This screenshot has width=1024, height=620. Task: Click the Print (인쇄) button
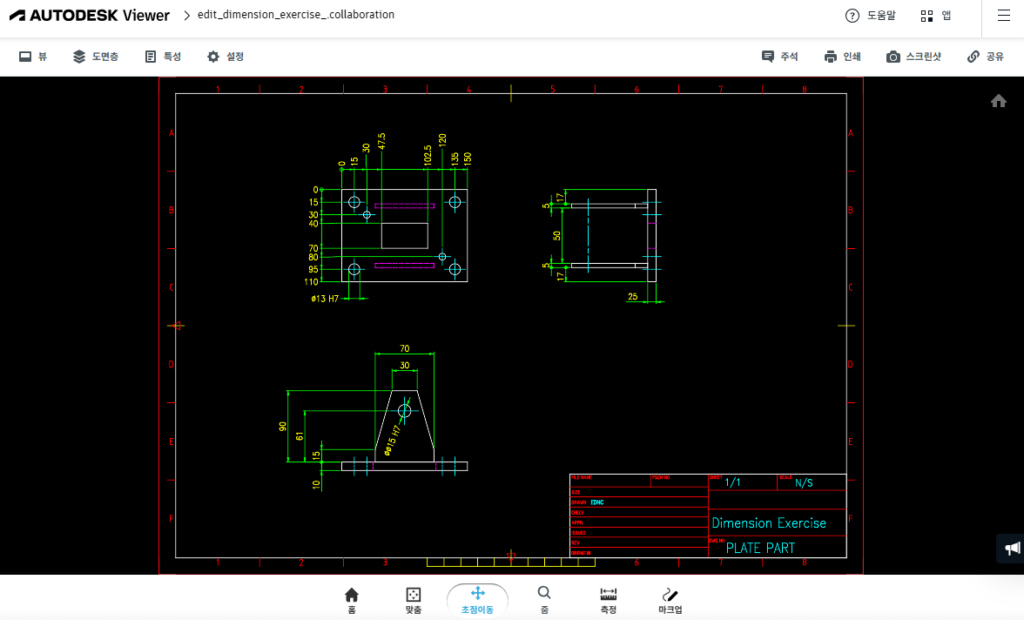[842, 57]
